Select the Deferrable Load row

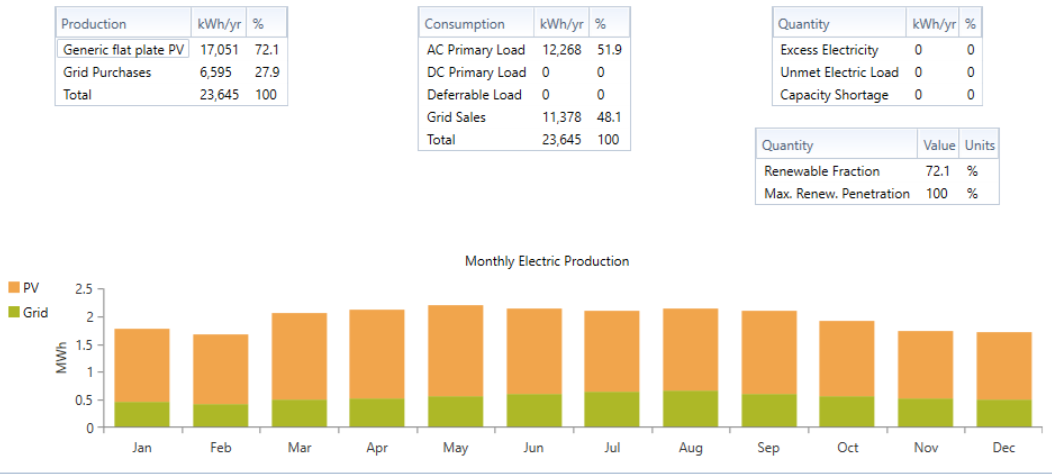524,95
